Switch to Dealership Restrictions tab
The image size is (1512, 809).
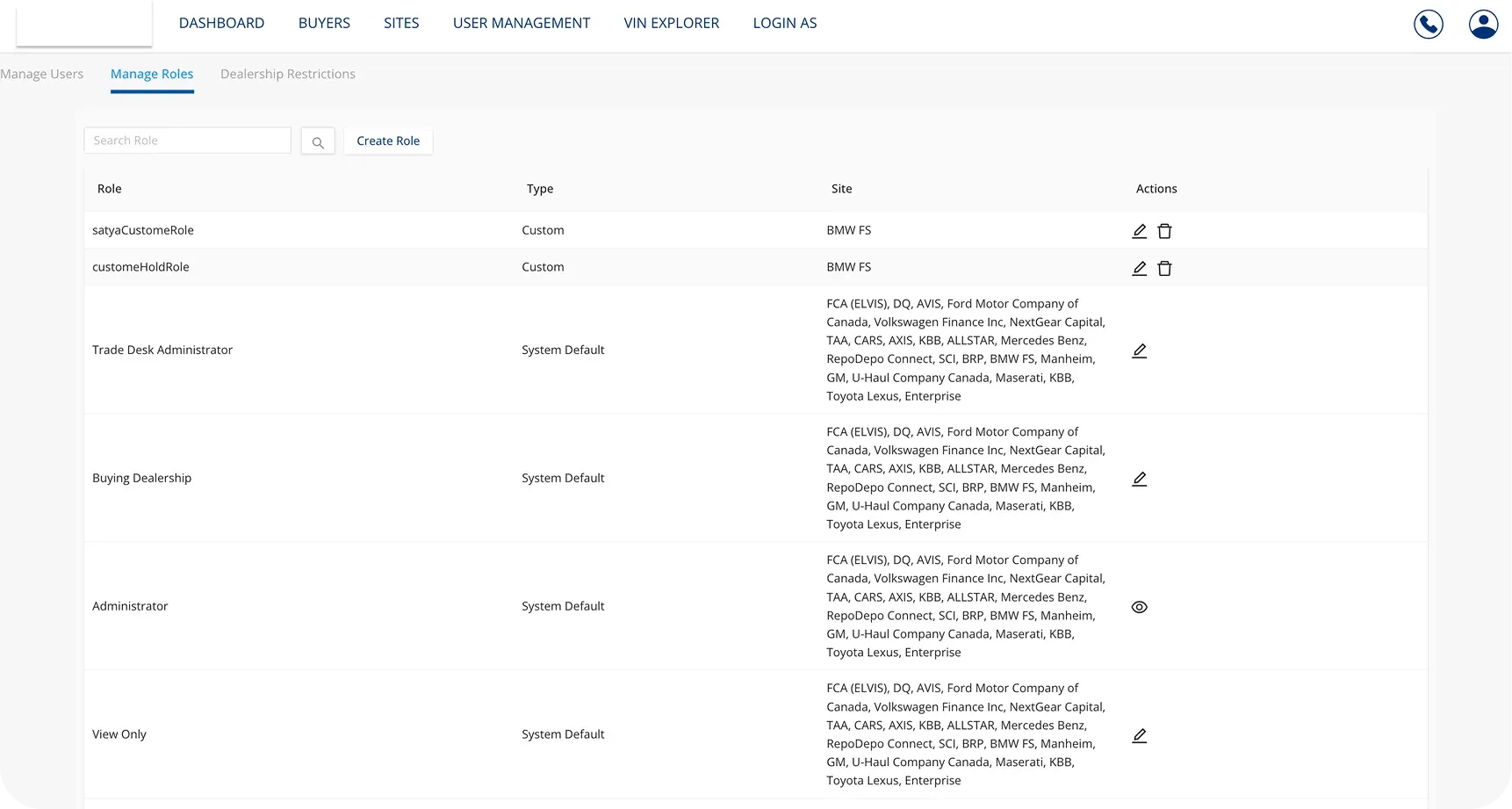coord(288,74)
